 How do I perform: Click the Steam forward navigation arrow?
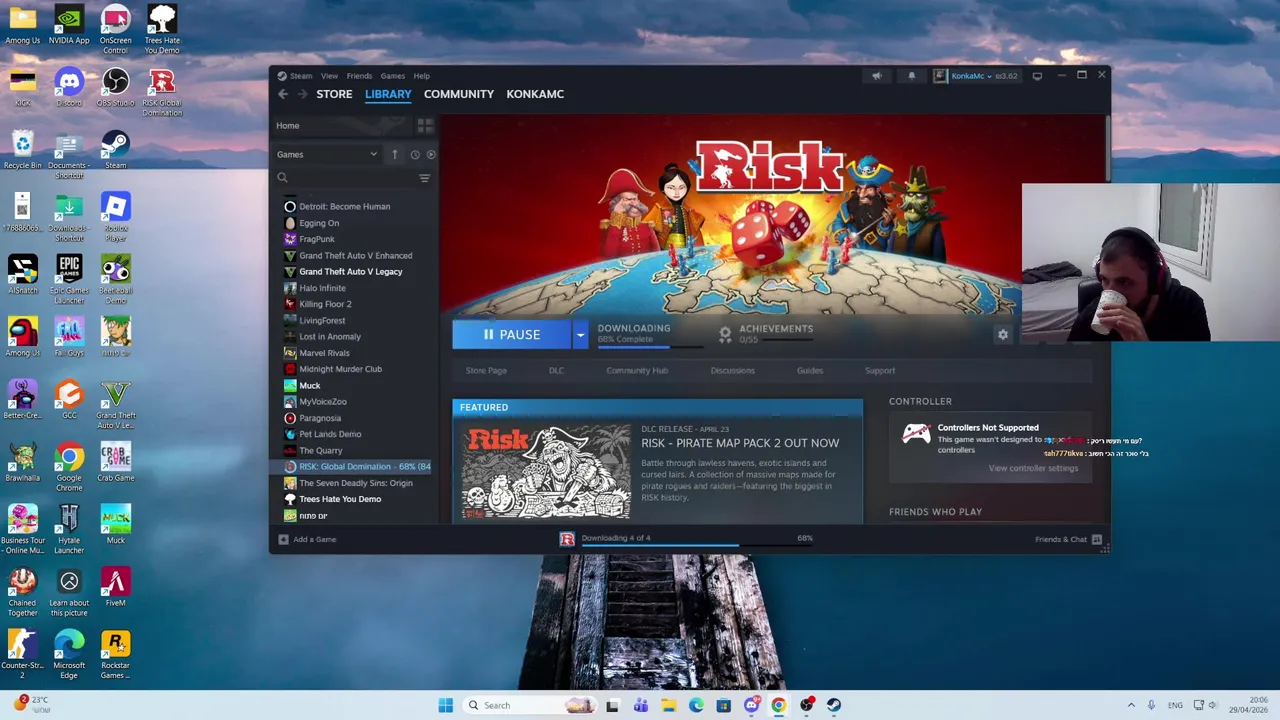point(302,94)
